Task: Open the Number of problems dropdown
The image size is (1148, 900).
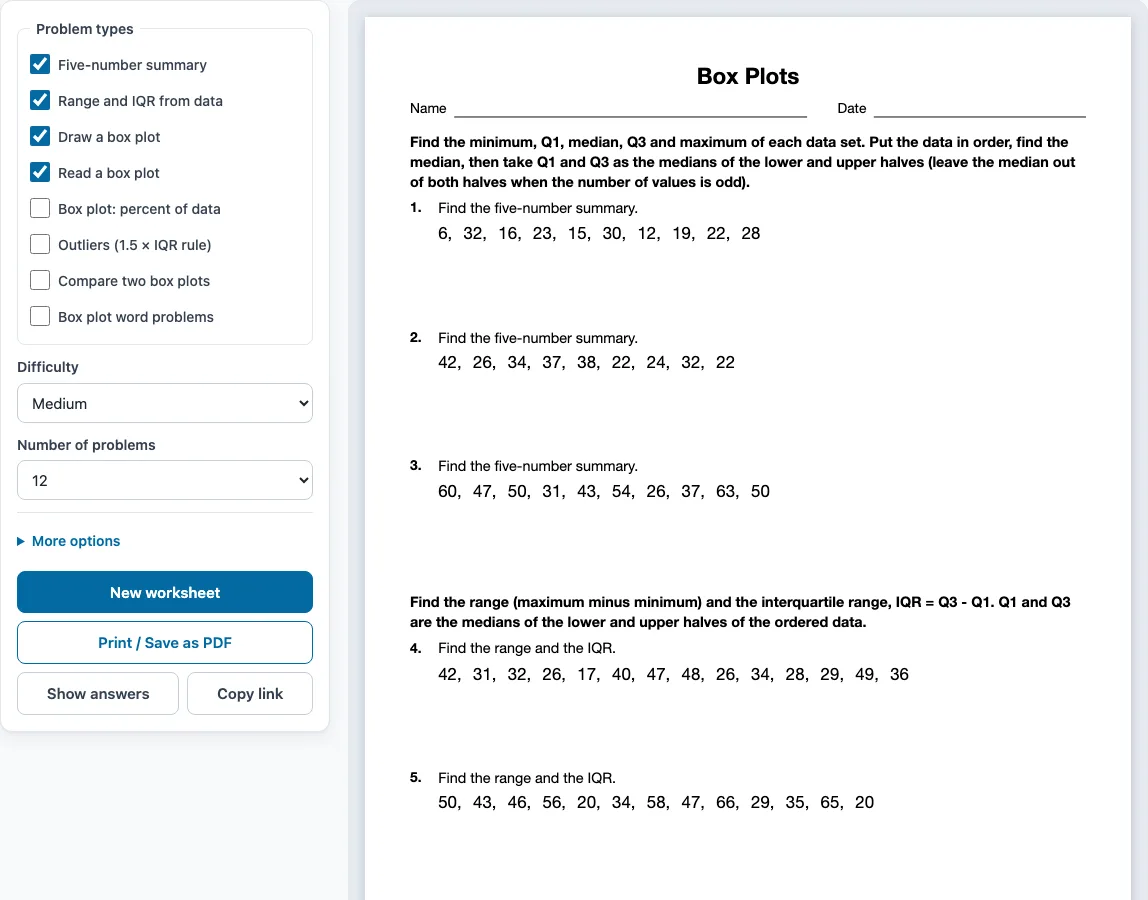Action: (x=165, y=480)
